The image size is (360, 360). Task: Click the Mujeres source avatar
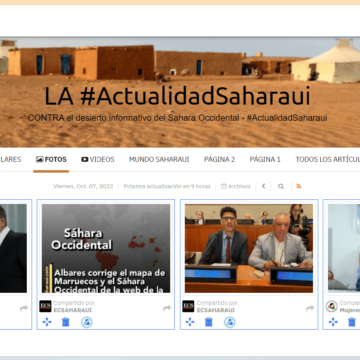(x=332, y=306)
